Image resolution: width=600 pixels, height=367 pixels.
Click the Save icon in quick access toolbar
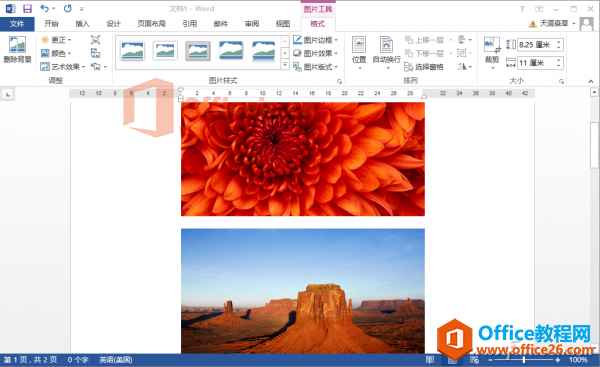click(27, 8)
